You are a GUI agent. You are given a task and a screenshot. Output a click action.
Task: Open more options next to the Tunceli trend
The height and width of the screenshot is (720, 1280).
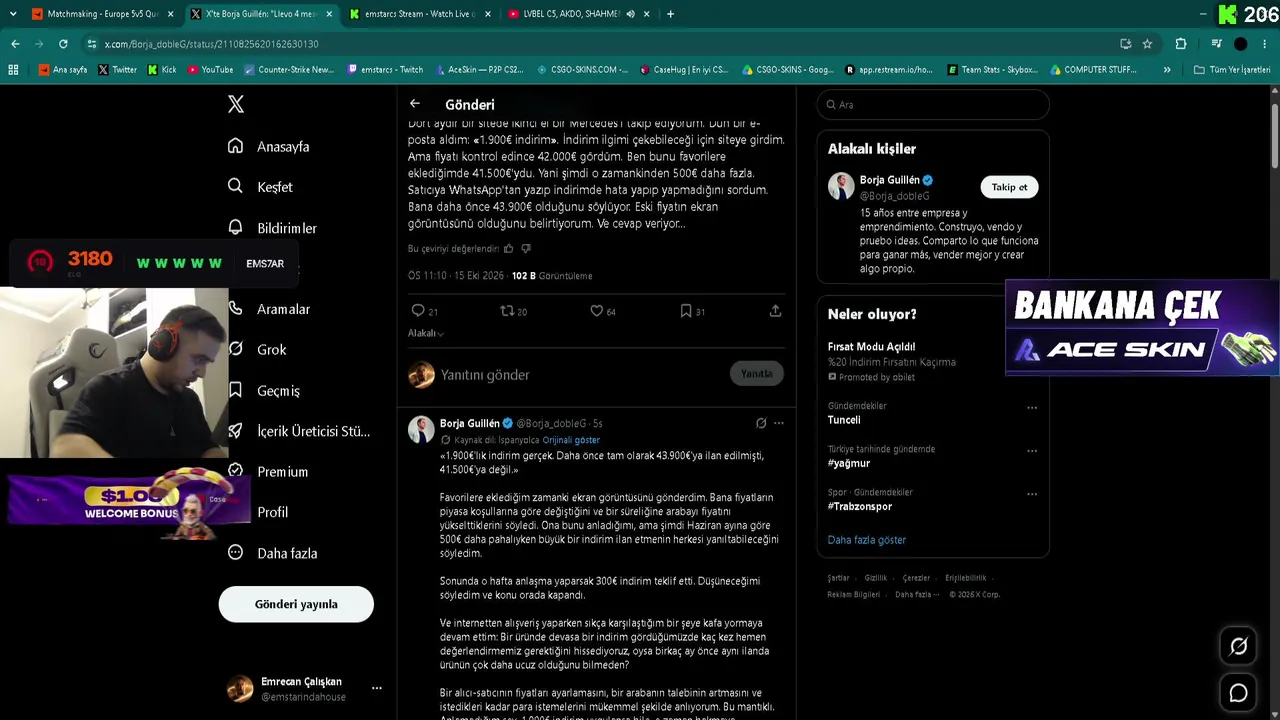[x=1032, y=408]
